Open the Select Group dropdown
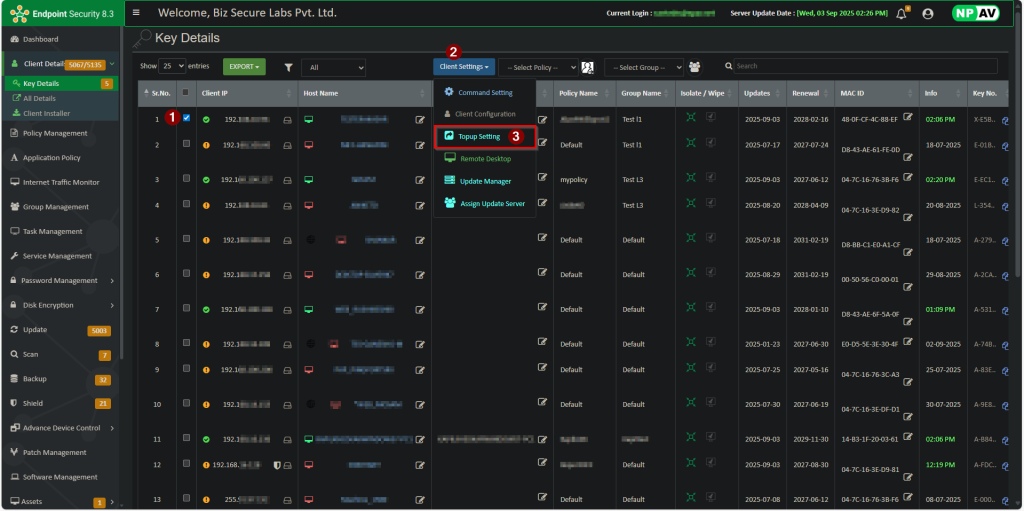The width and height of the screenshot is (1024, 511). pyautogui.click(x=643, y=67)
